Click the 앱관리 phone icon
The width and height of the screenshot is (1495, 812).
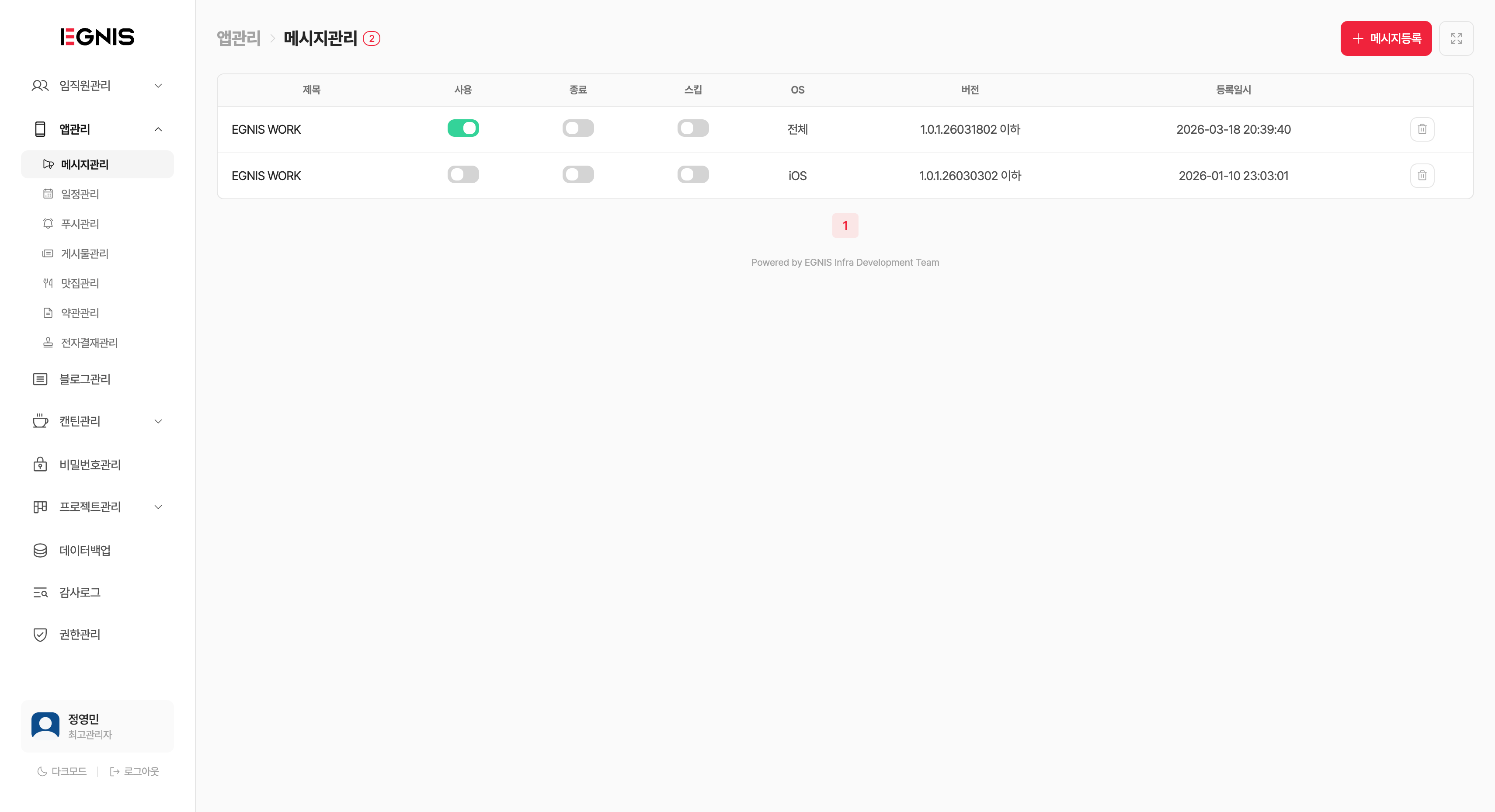coord(40,129)
